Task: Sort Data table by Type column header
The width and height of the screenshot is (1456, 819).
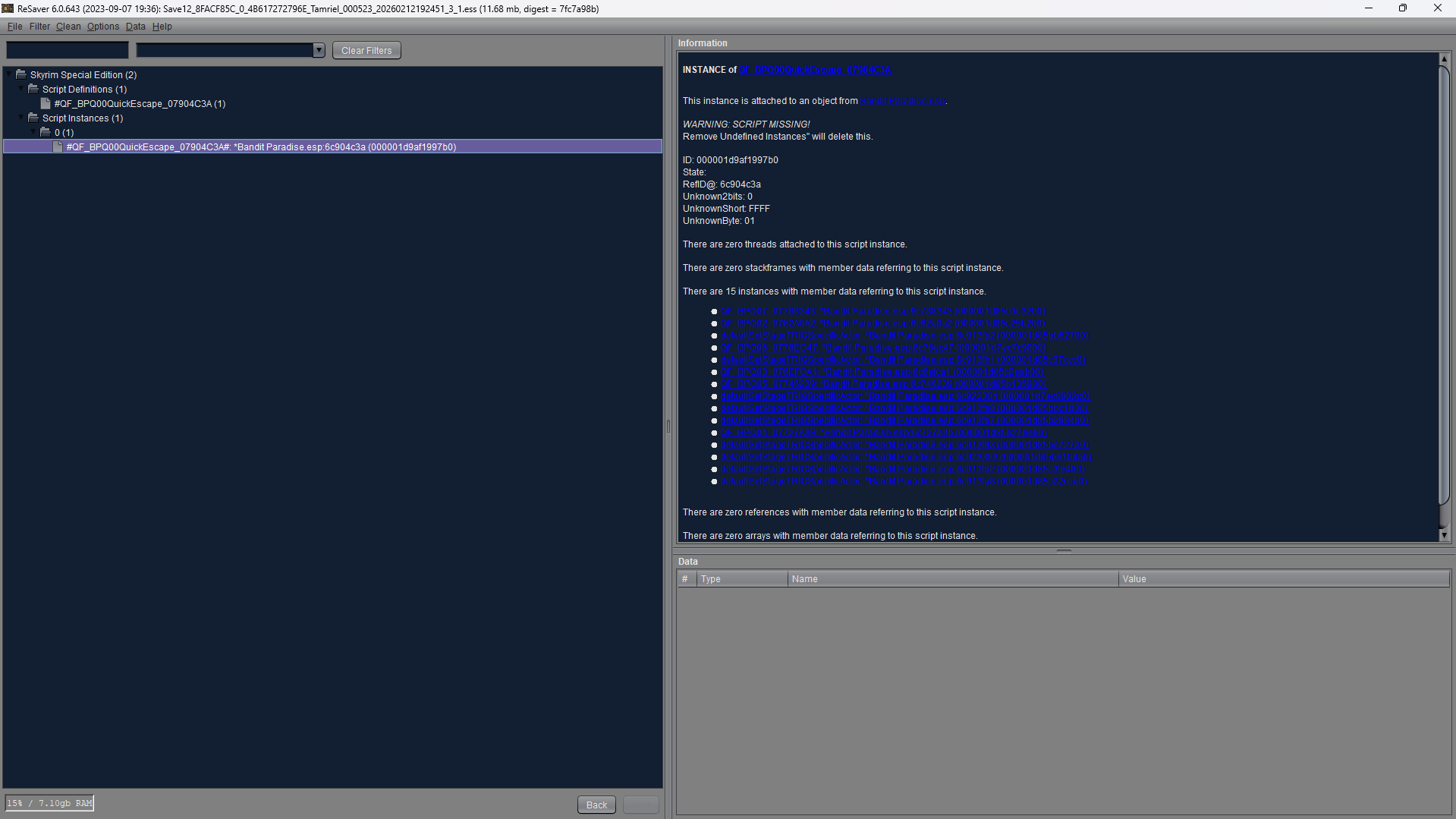Action: [x=742, y=579]
